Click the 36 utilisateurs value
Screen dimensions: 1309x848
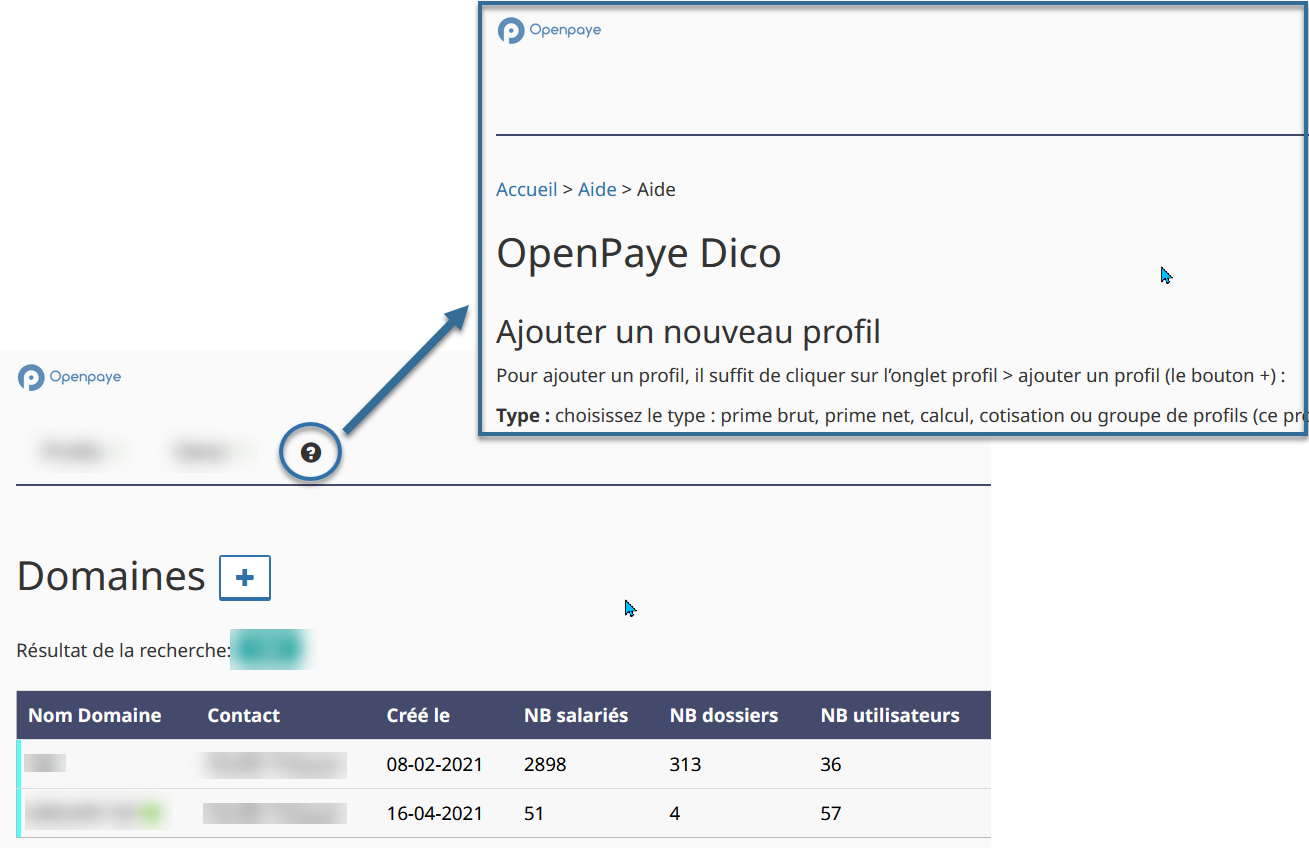click(x=831, y=765)
